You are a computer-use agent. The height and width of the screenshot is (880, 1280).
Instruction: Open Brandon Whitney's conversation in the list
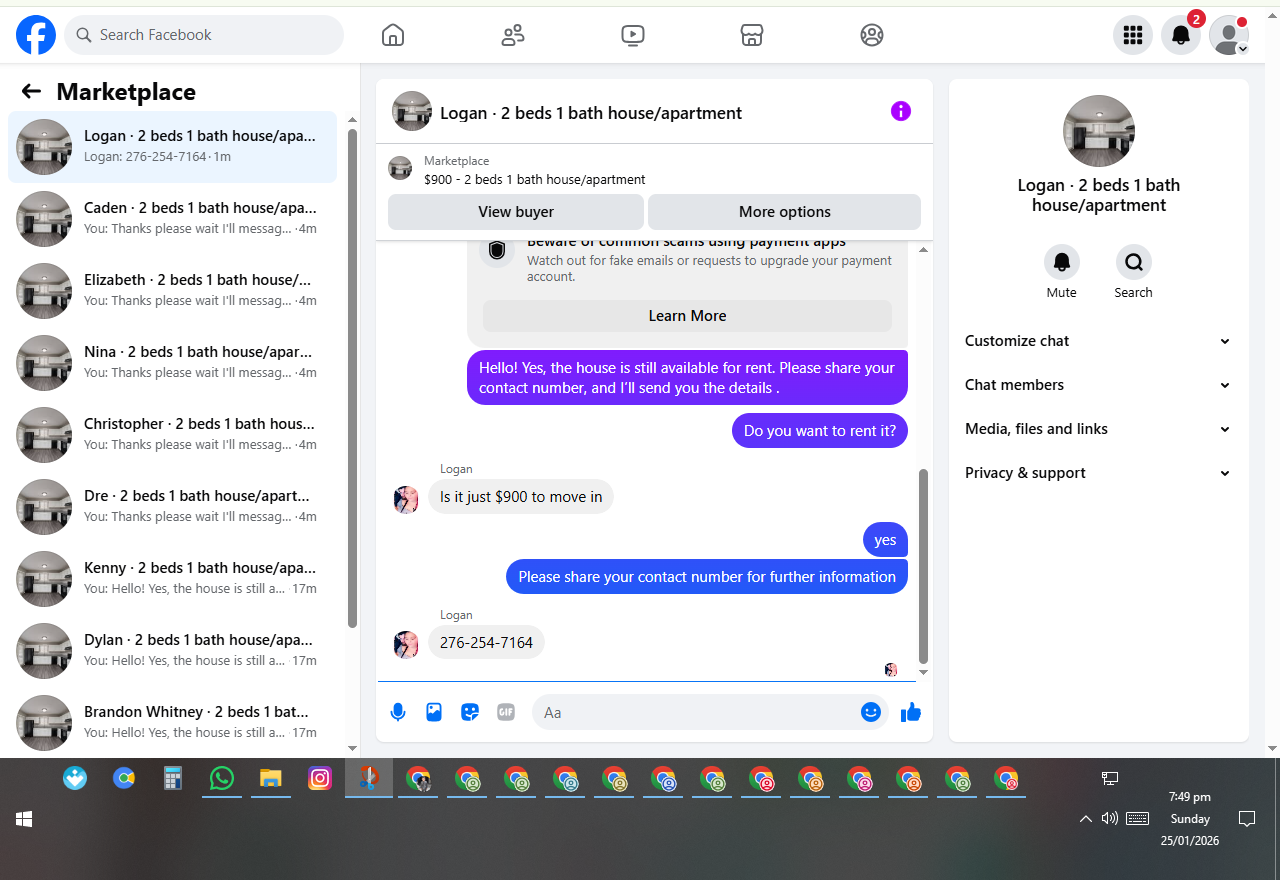172,723
